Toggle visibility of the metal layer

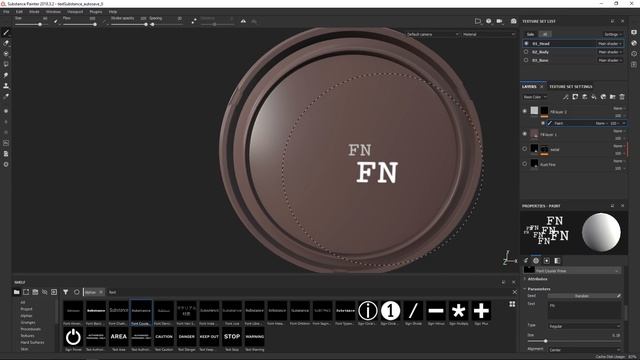click(x=525, y=149)
